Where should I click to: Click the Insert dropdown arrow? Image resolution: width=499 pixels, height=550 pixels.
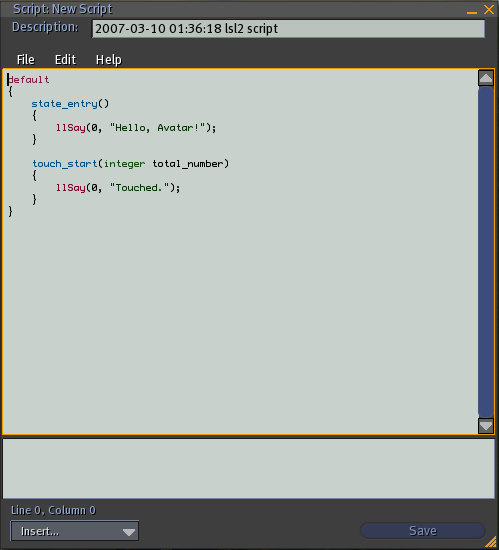[x=129, y=532]
